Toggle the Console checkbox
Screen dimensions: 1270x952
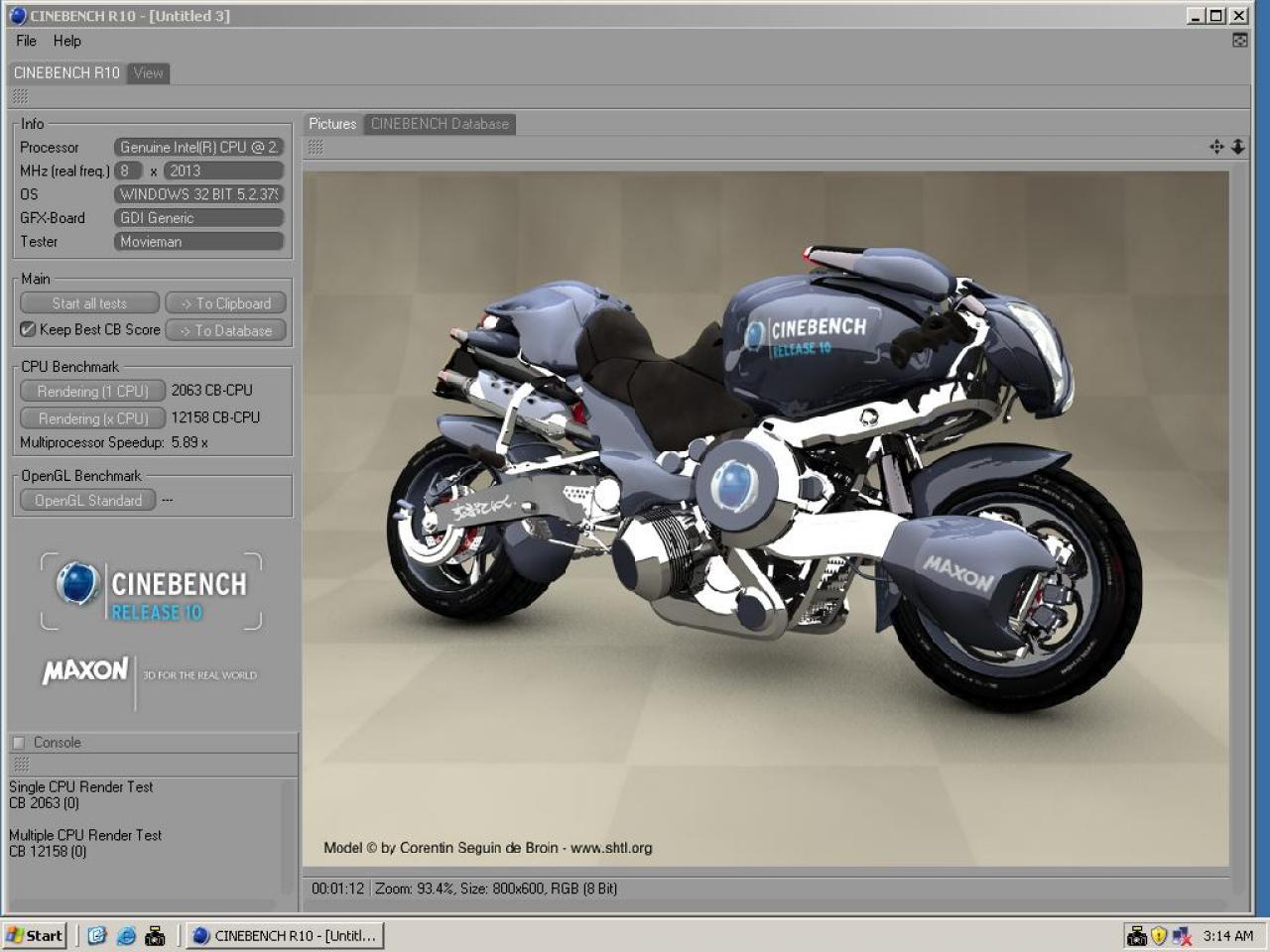point(18,743)
